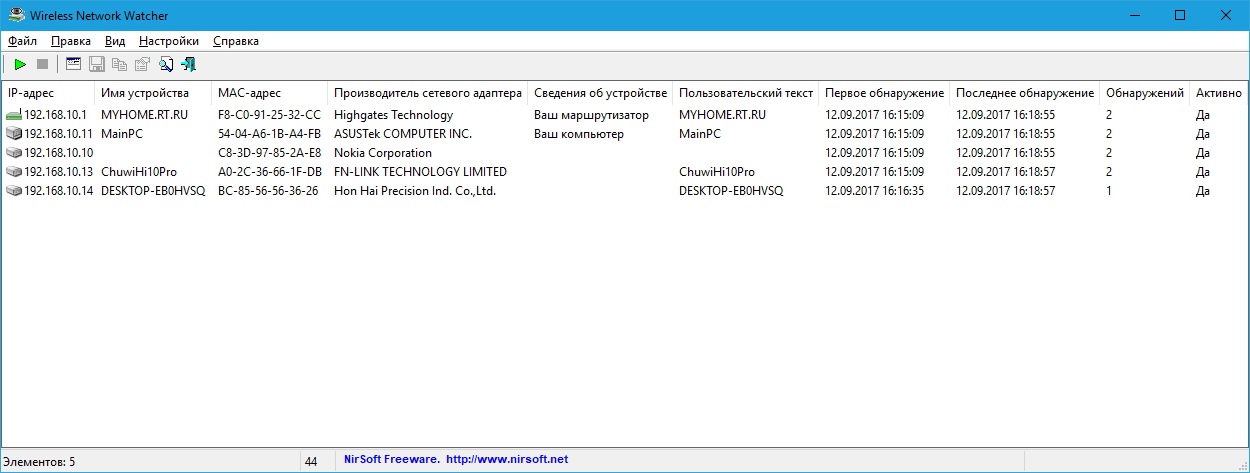Click the device icon beside 192.168.10.10
The height and width of the screenshot is (473, 1250).
[14, 153]
